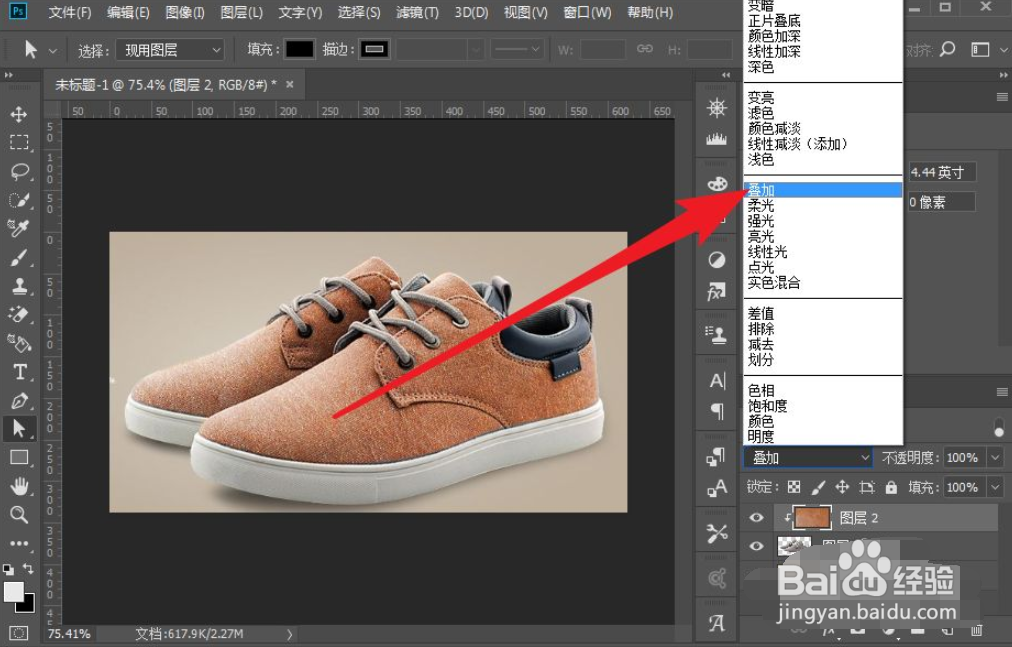Open the Styles fx panel icon

coord(716,292)
